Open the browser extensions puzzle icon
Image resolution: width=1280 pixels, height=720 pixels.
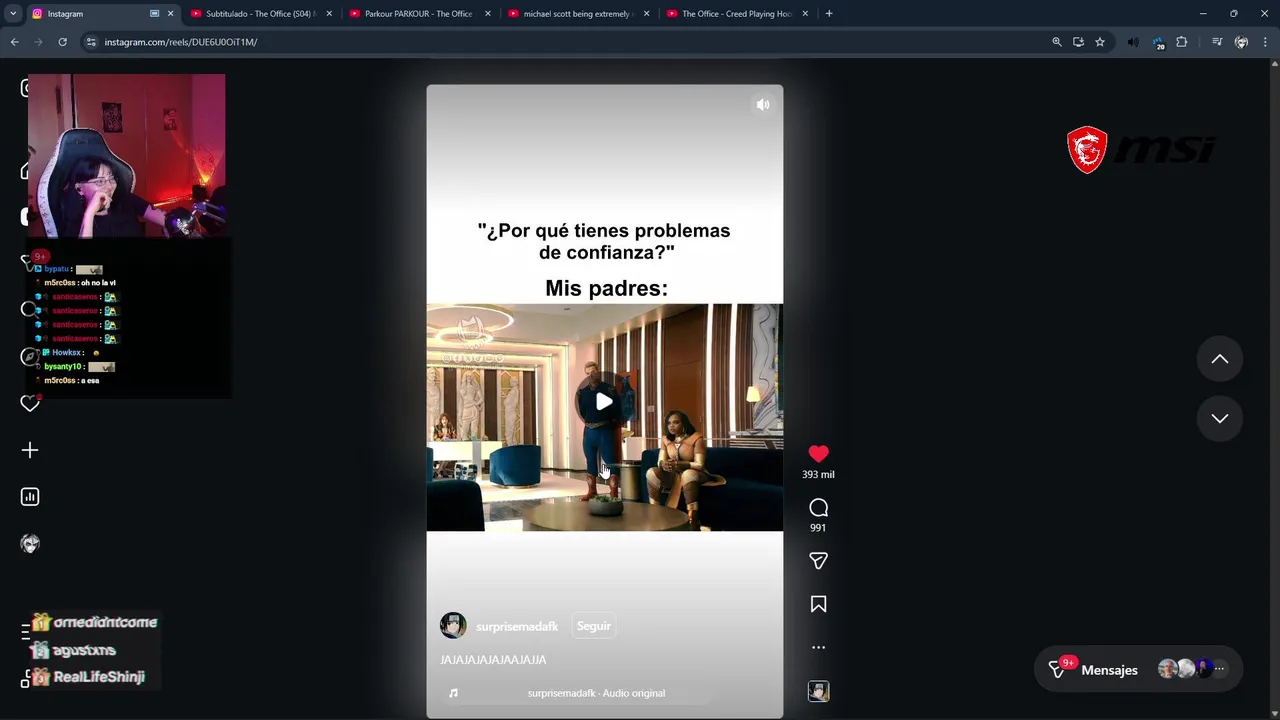click(x=1182, y=42)
